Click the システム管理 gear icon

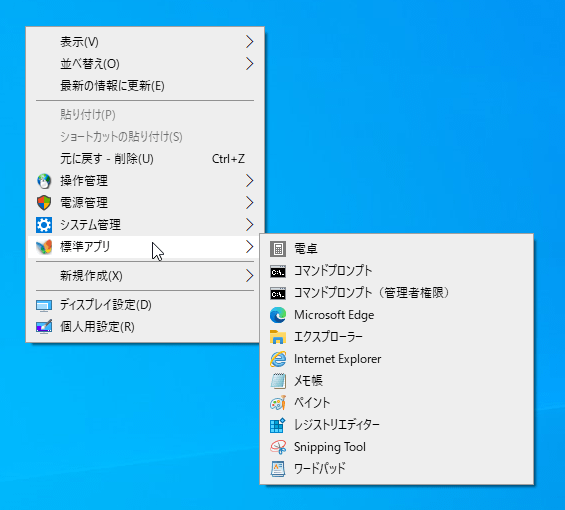(44, 225)
